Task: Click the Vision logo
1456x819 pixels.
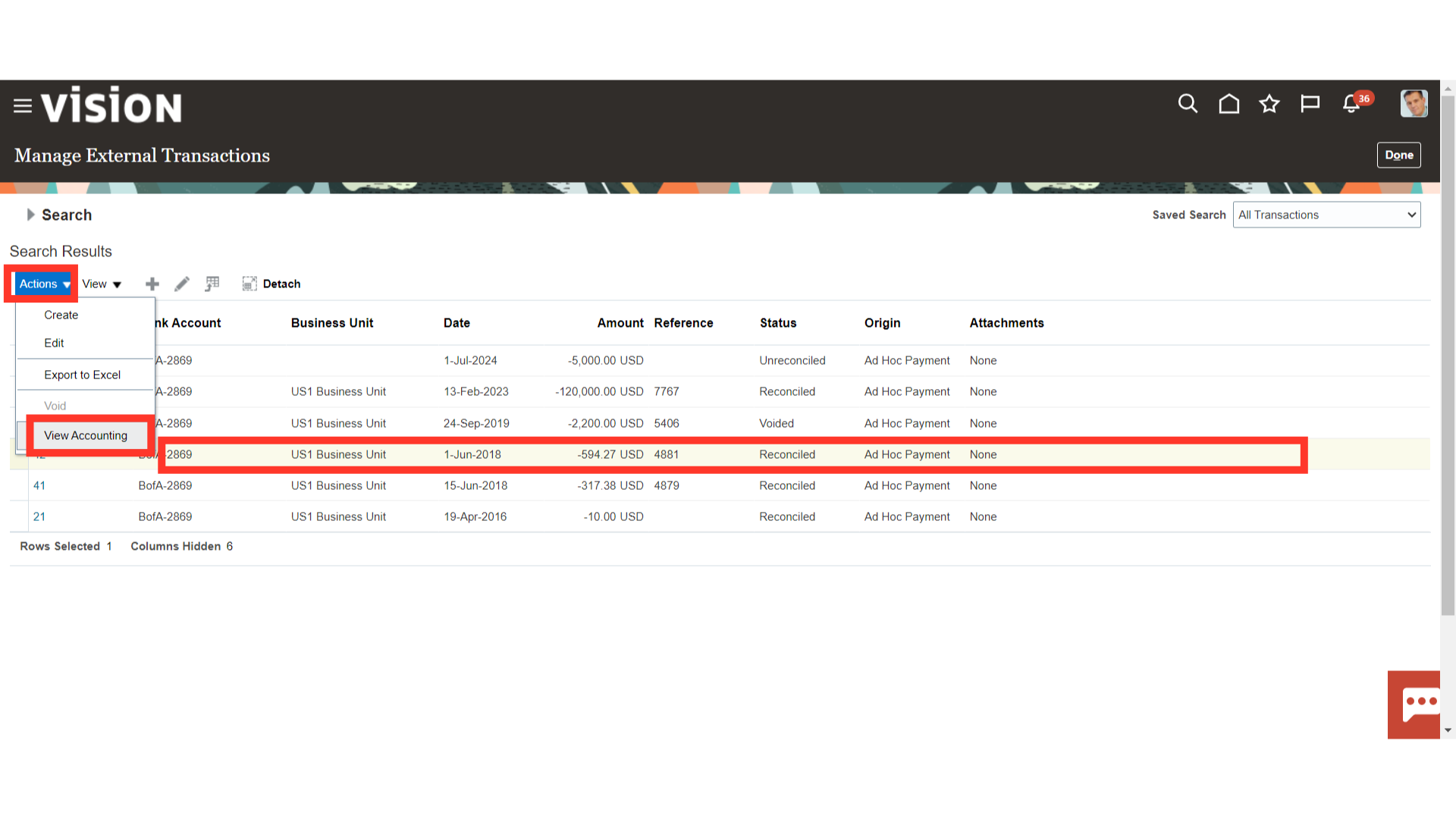Action: (x=111, y=105)
